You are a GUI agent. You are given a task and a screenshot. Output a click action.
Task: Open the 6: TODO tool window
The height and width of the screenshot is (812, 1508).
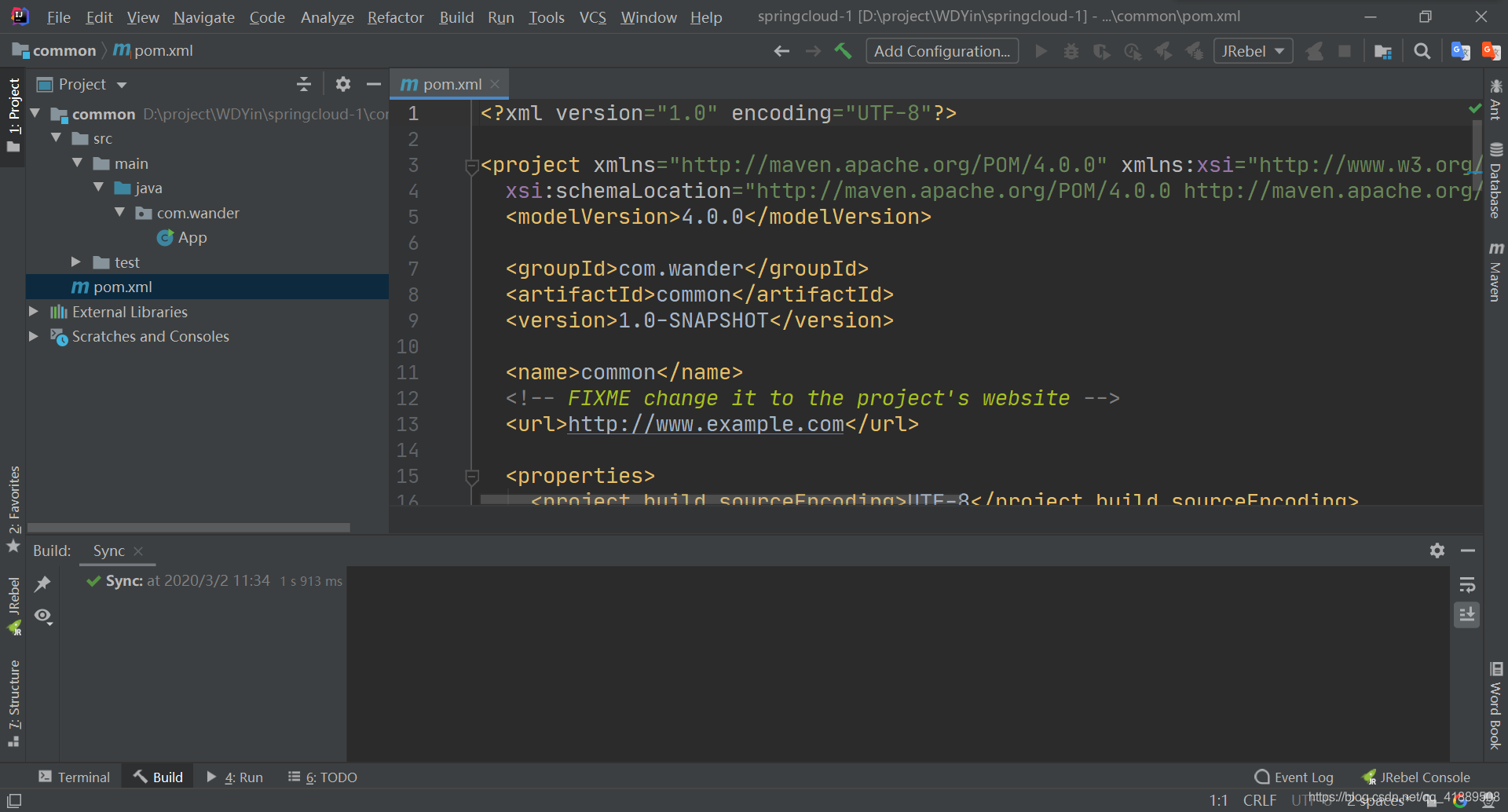pos(323,777)
